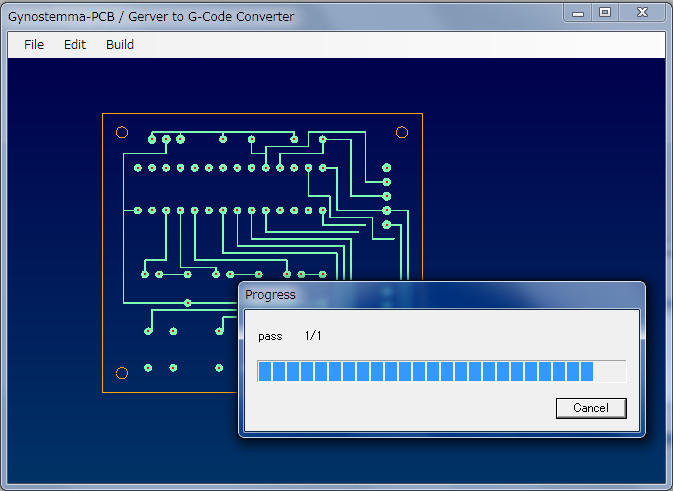
Task: Close the Gynostemma-PCB window
Action: click(642, 12)
